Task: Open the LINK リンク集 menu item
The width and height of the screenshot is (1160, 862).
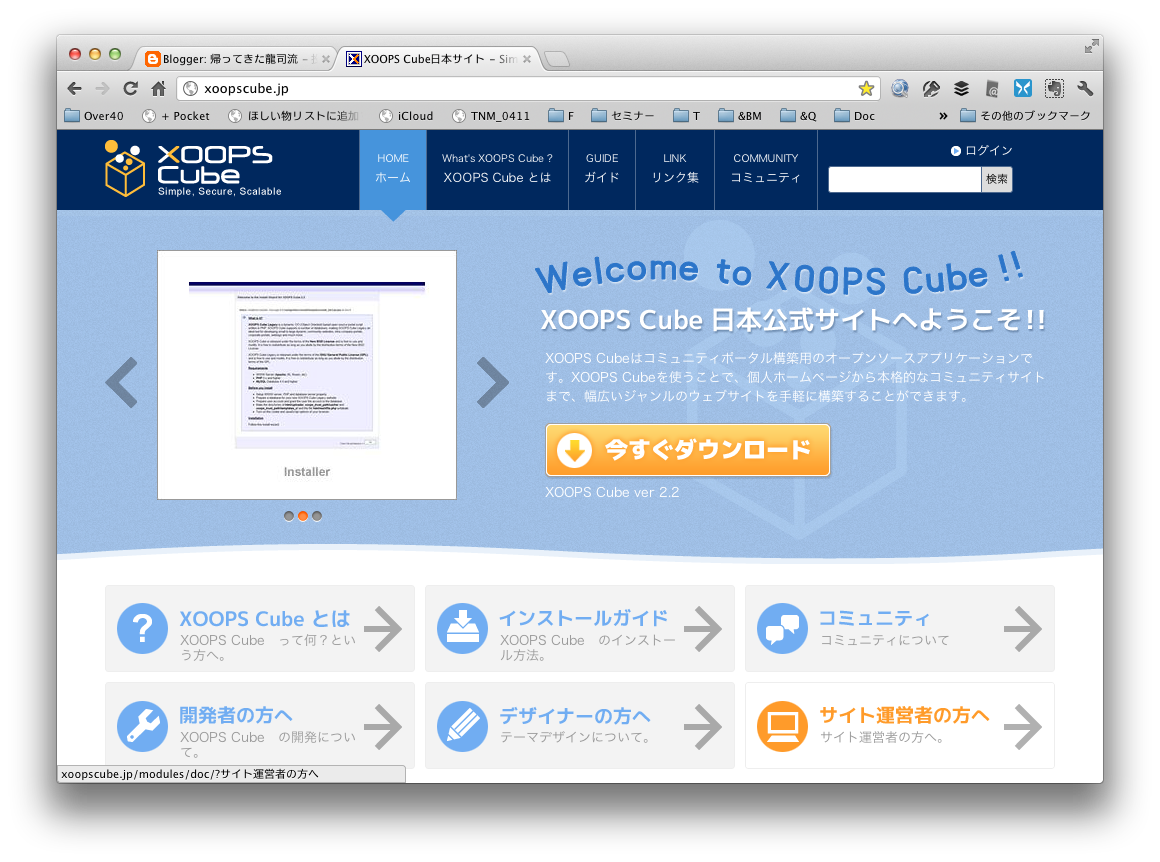Action: point(675,169)
